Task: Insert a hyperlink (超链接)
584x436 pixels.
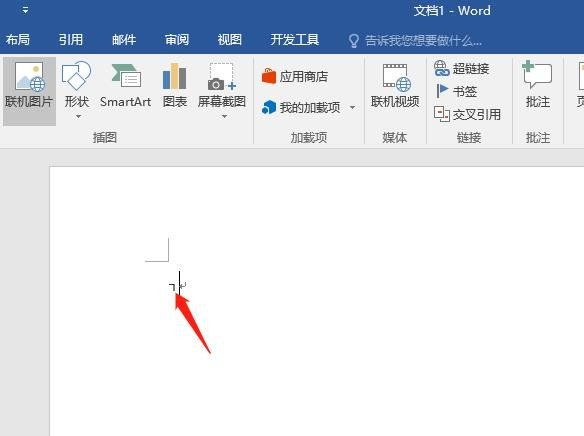Action: click(x=462, y=69)
